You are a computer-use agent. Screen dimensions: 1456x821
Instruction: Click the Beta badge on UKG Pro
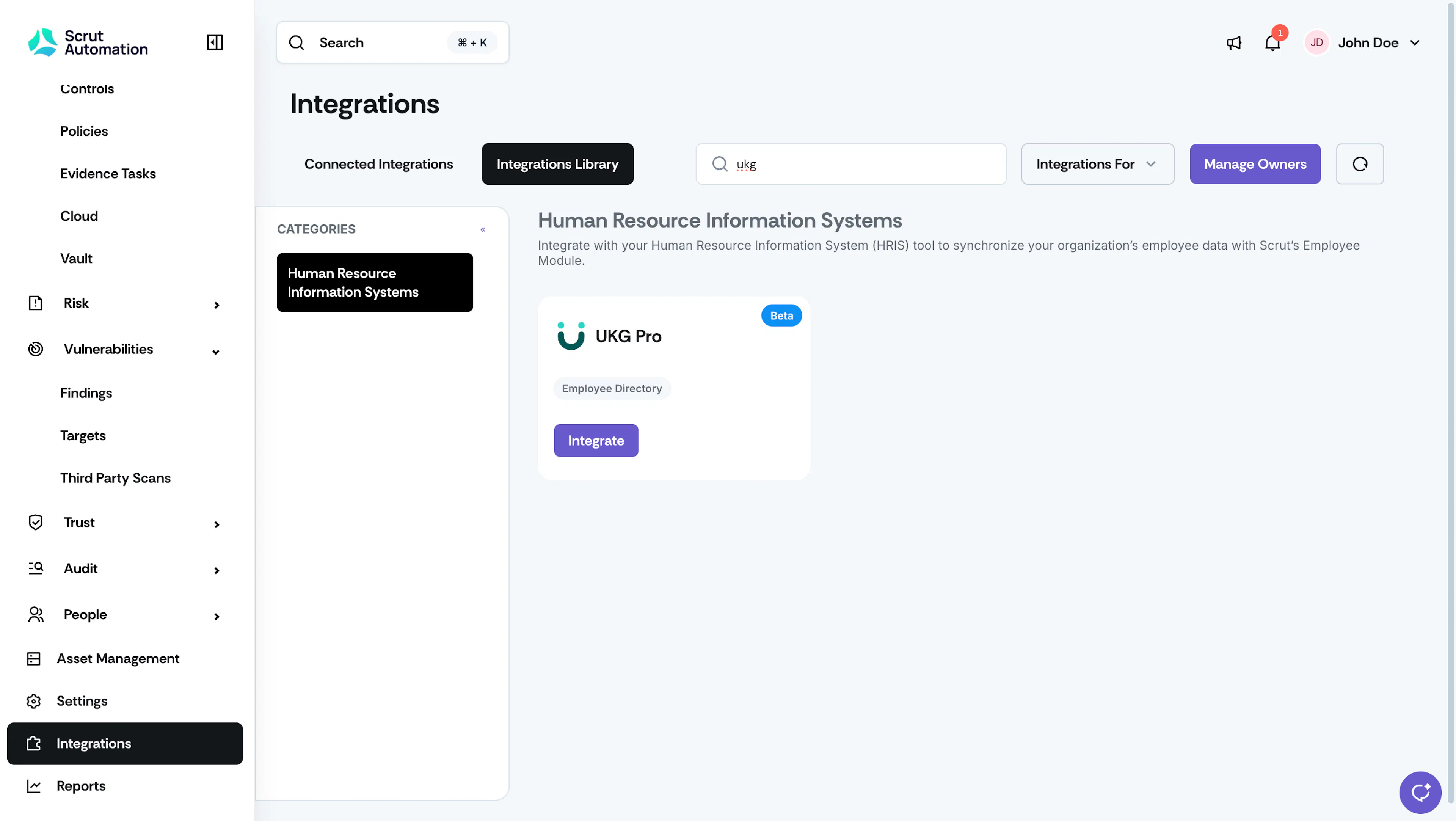[x=781, y=316]
